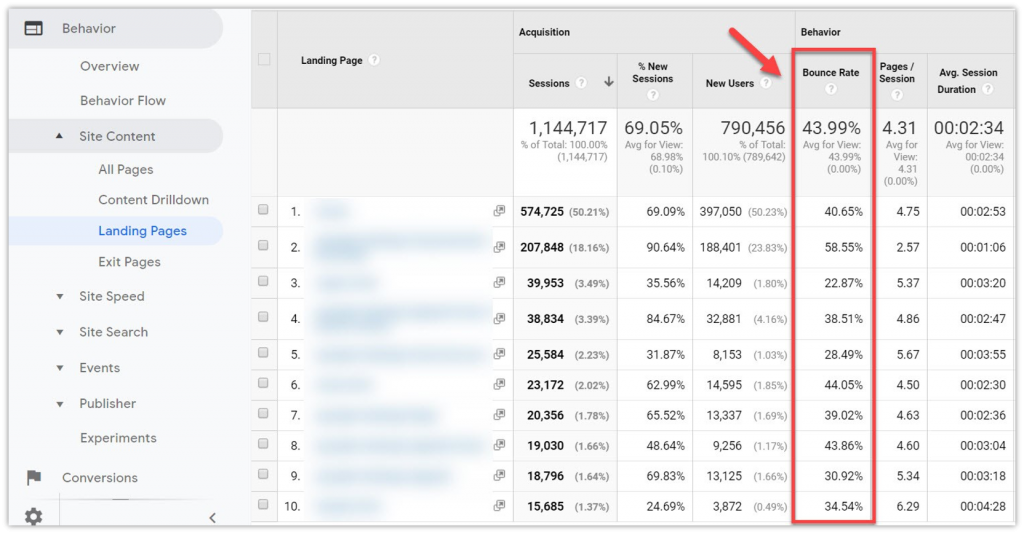1024x534 pixels.
Task: Open the Experiments report
Action: coord(118,438)
